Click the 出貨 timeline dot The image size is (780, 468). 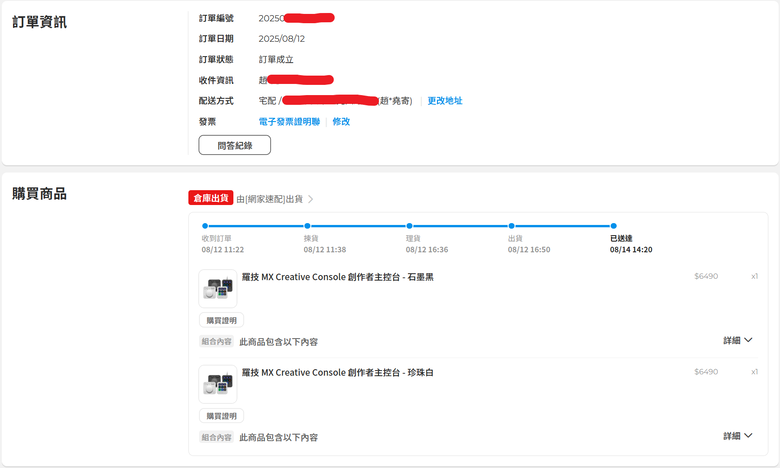(x=511, y=226)
